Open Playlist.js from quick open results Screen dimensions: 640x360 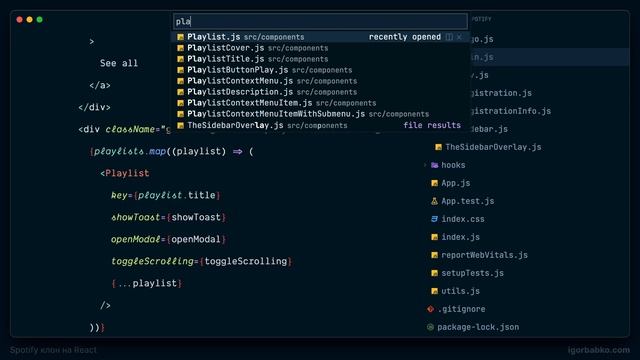320,37
